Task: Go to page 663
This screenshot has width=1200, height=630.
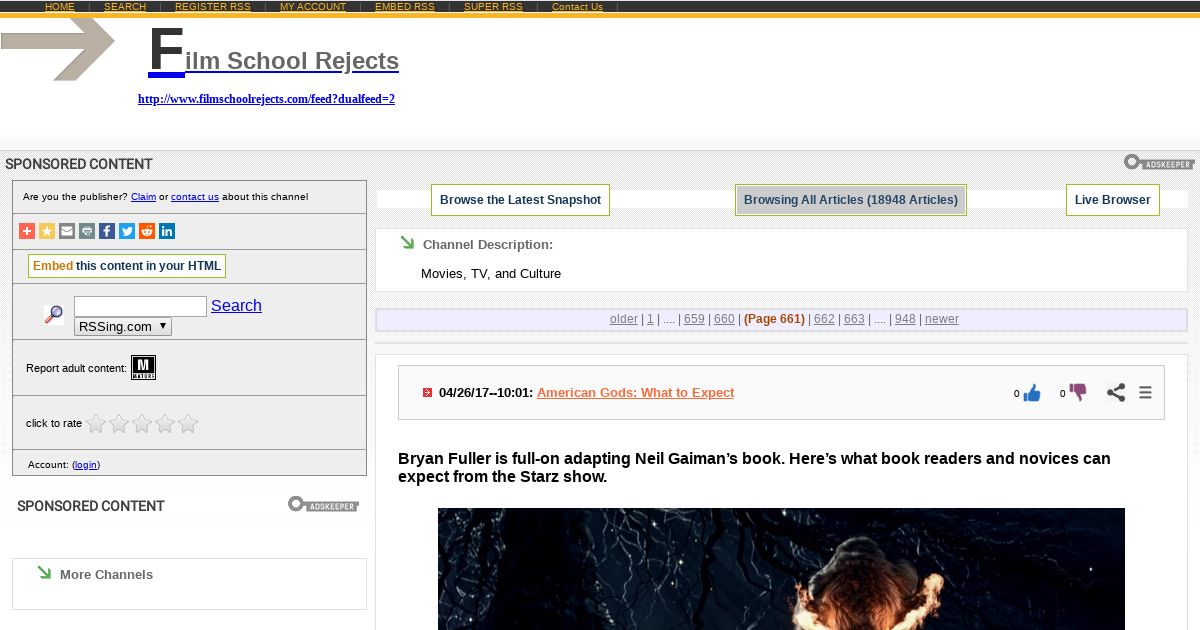Action: [854, 319]
